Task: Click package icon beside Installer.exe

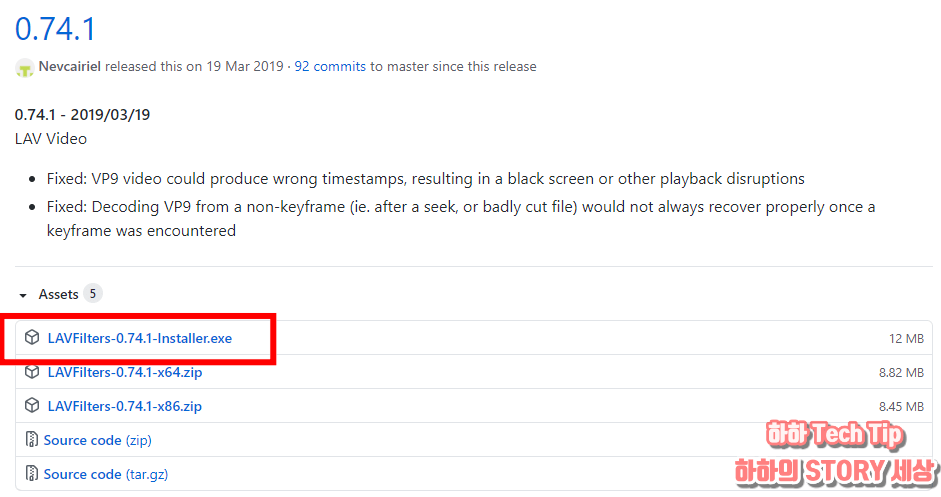Action: point(32,337)
